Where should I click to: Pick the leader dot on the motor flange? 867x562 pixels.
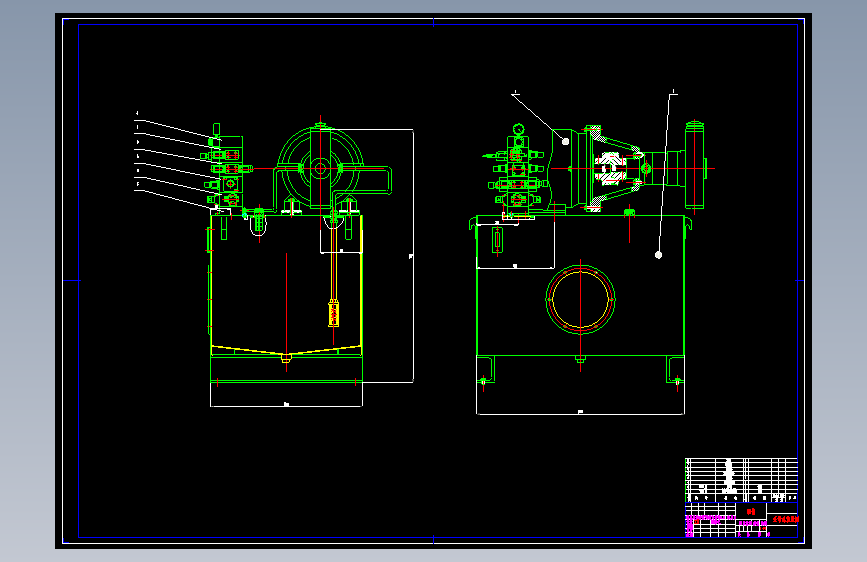point(565,142)
